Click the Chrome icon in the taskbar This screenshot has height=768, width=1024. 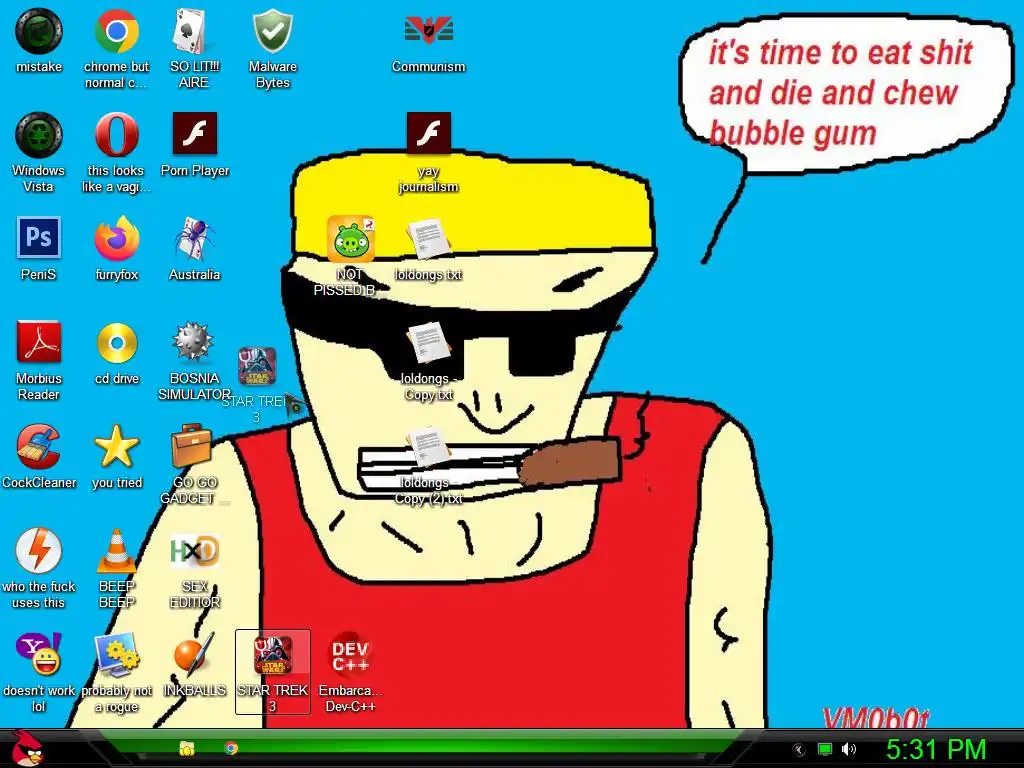[231, 748]
